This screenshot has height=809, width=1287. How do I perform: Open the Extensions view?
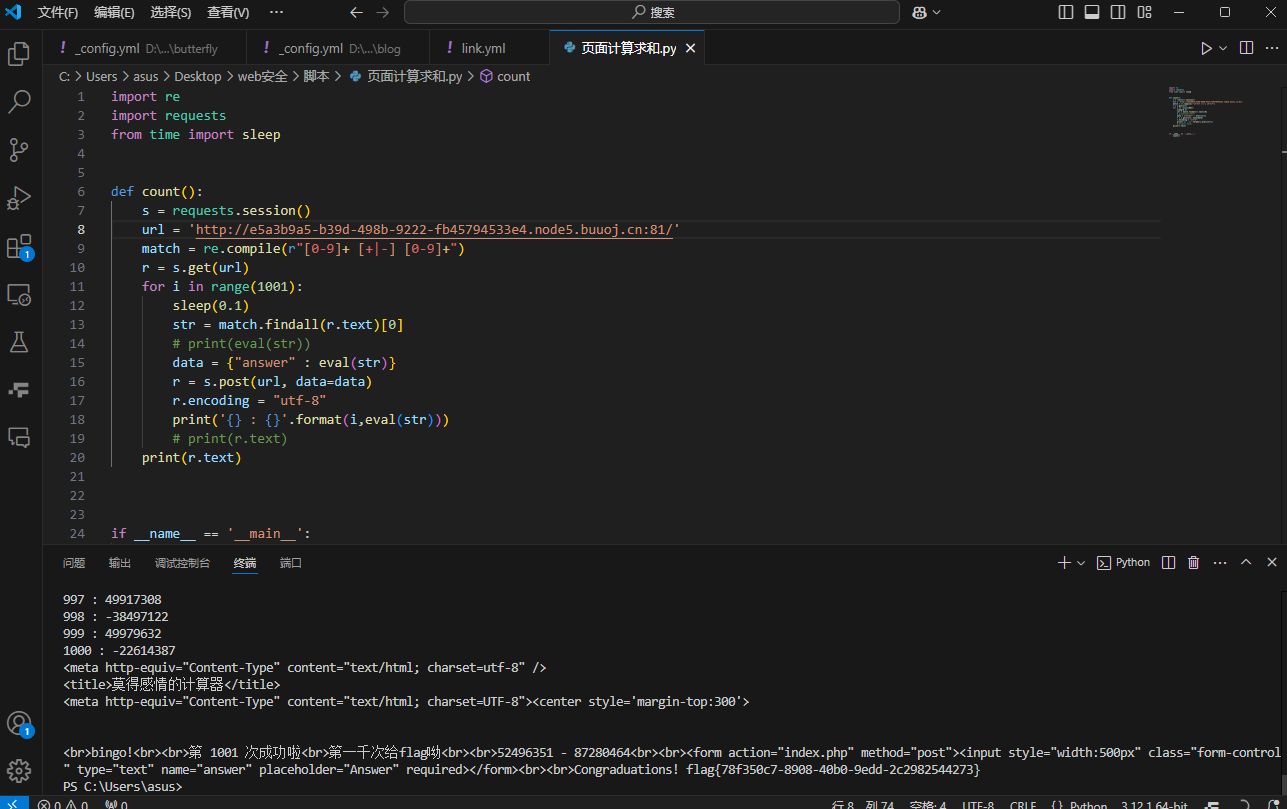pyautogui.click(x=19, y=247)
